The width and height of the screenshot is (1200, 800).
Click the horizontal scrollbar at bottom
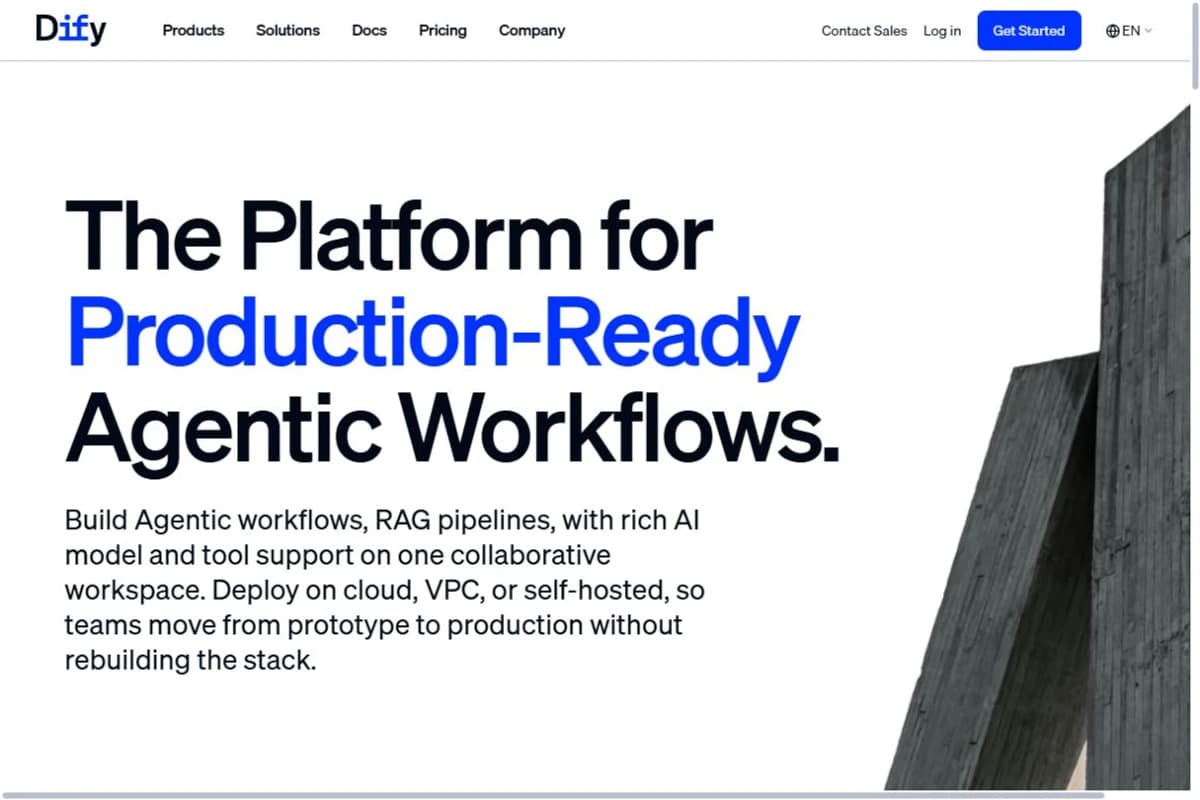pyautogui.click(x=553, y=795)
